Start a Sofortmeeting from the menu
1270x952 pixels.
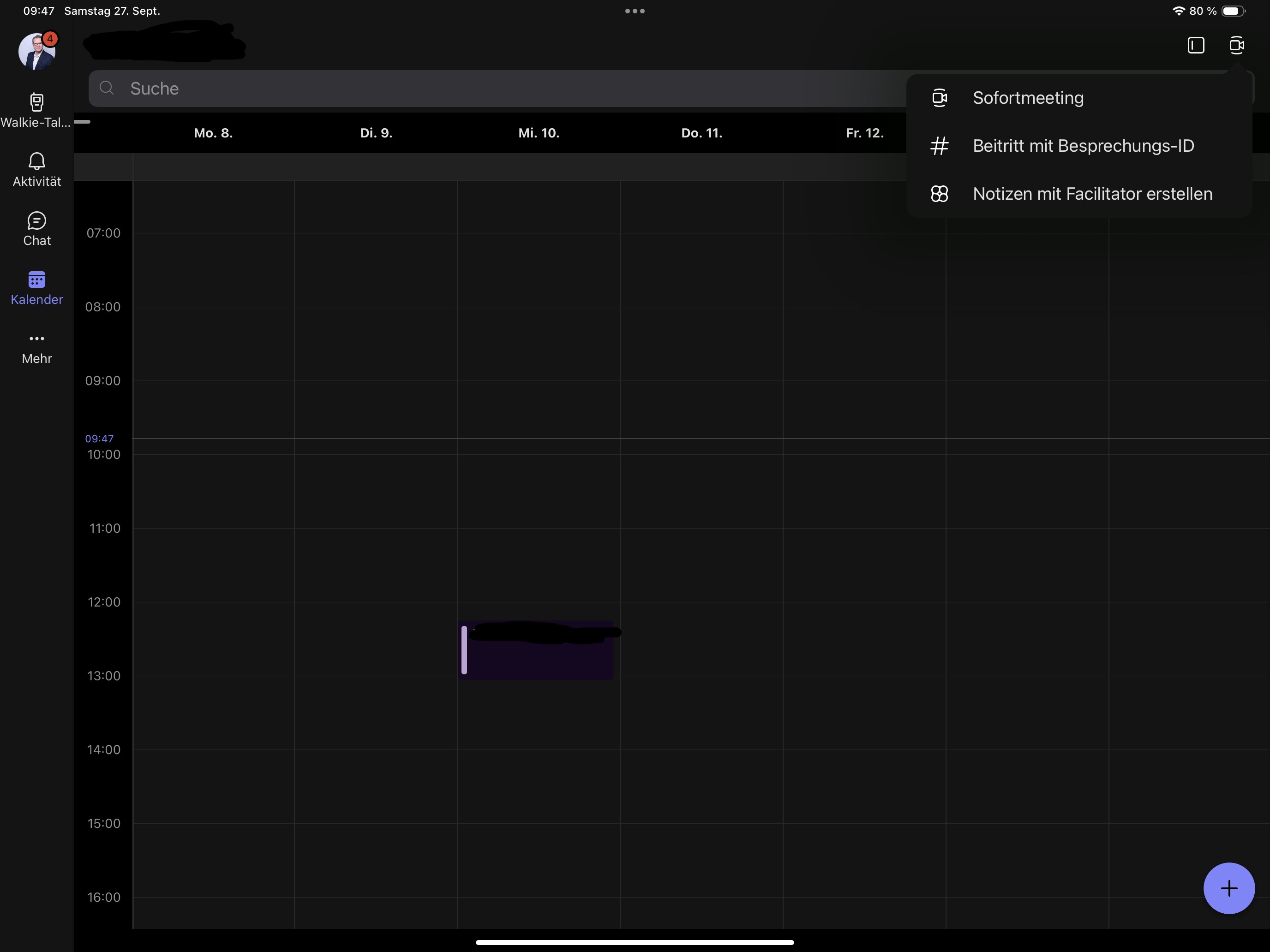click(1028, 98)
